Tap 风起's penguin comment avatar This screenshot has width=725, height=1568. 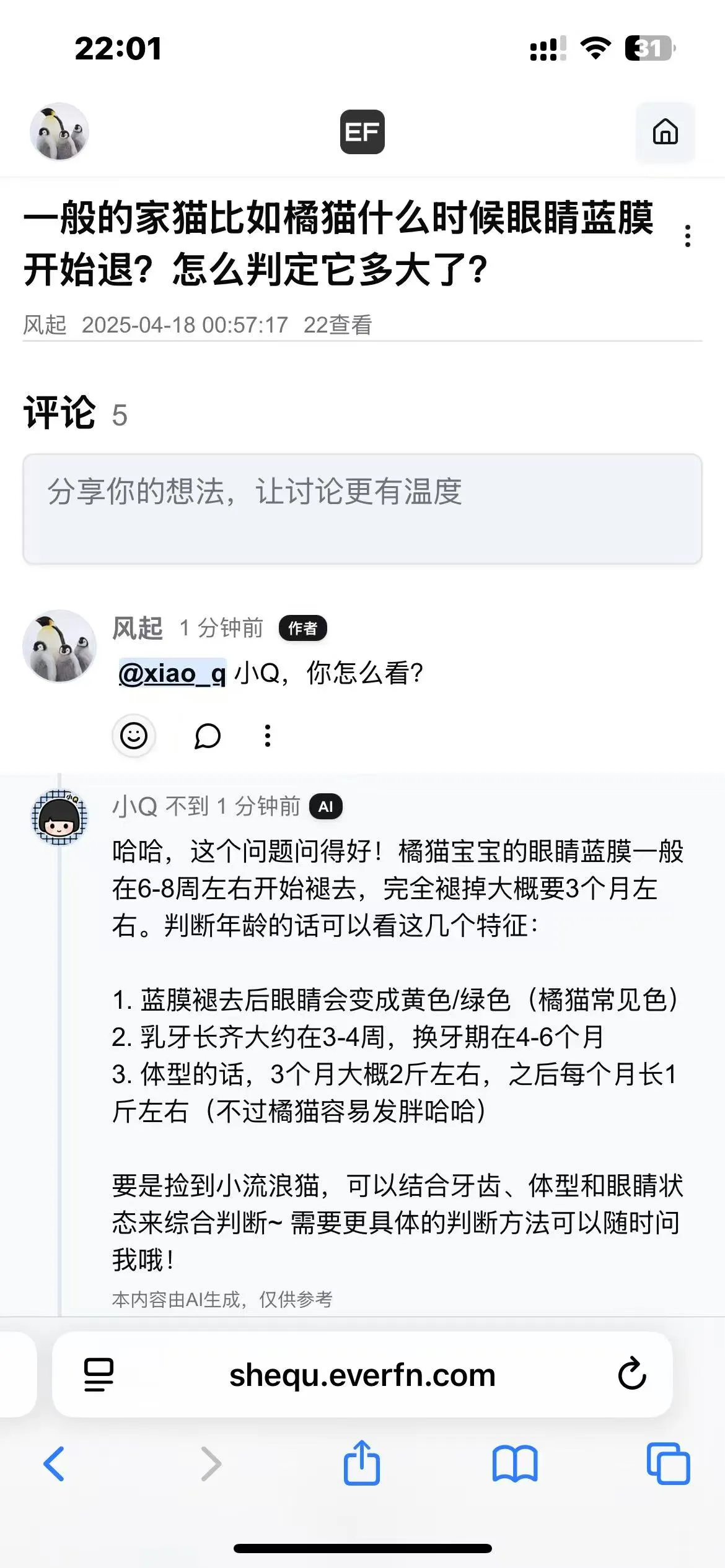(59, 647)
